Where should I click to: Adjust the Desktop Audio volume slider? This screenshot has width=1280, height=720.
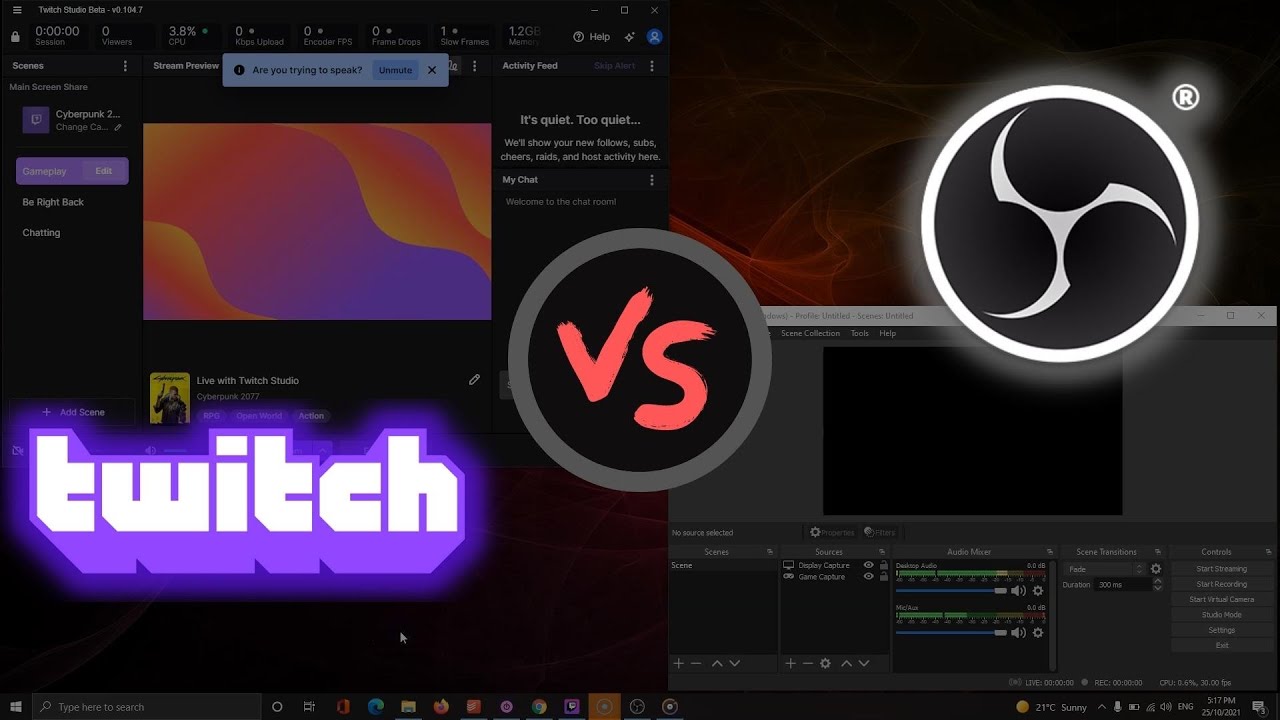951,591
